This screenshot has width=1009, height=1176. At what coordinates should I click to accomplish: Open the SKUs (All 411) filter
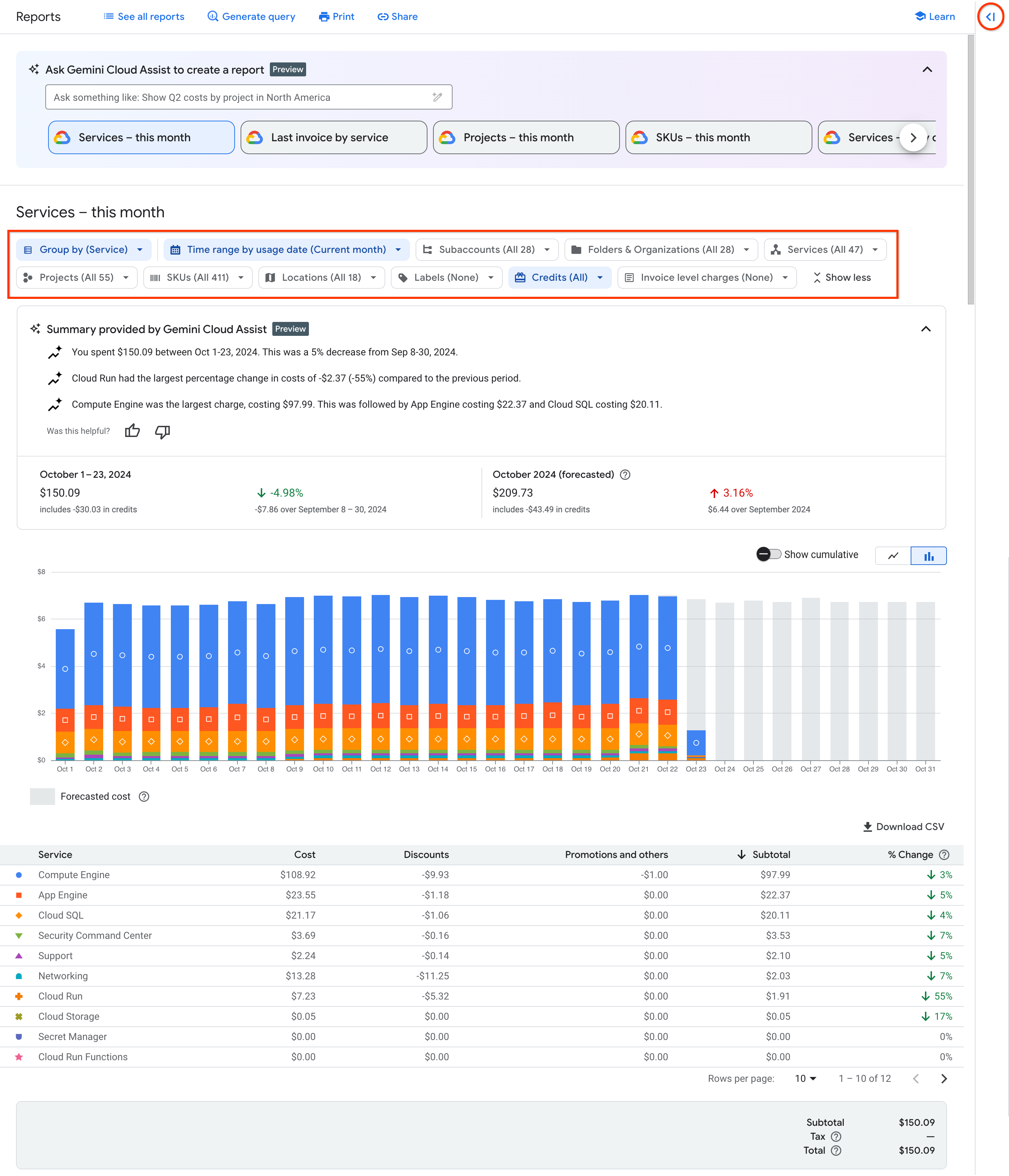pyautogui.click(x=197, y=277)
